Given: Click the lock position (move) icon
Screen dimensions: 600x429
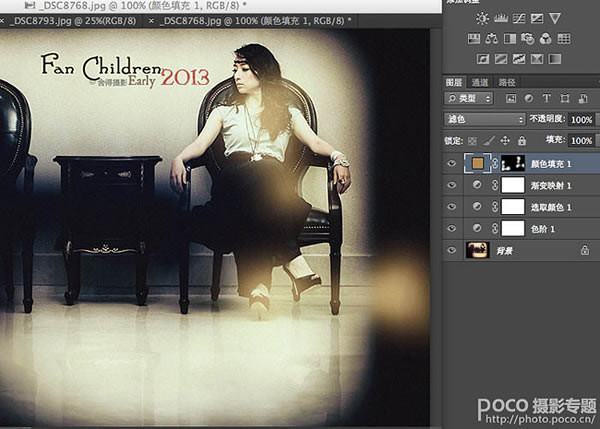Looking at the screenshot, I should 505,141.
